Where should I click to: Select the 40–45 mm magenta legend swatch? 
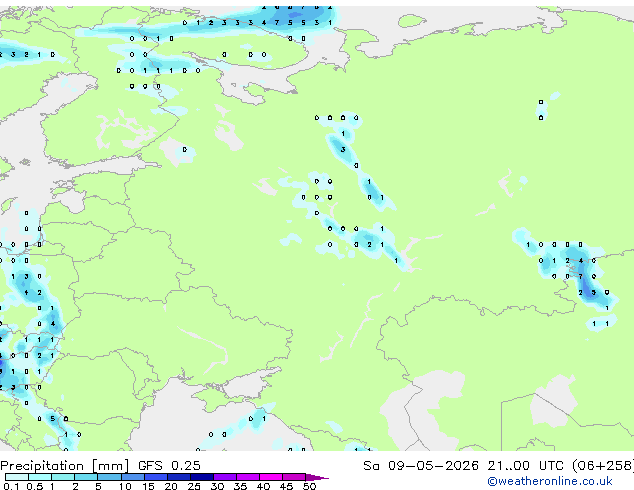(271, 477)
